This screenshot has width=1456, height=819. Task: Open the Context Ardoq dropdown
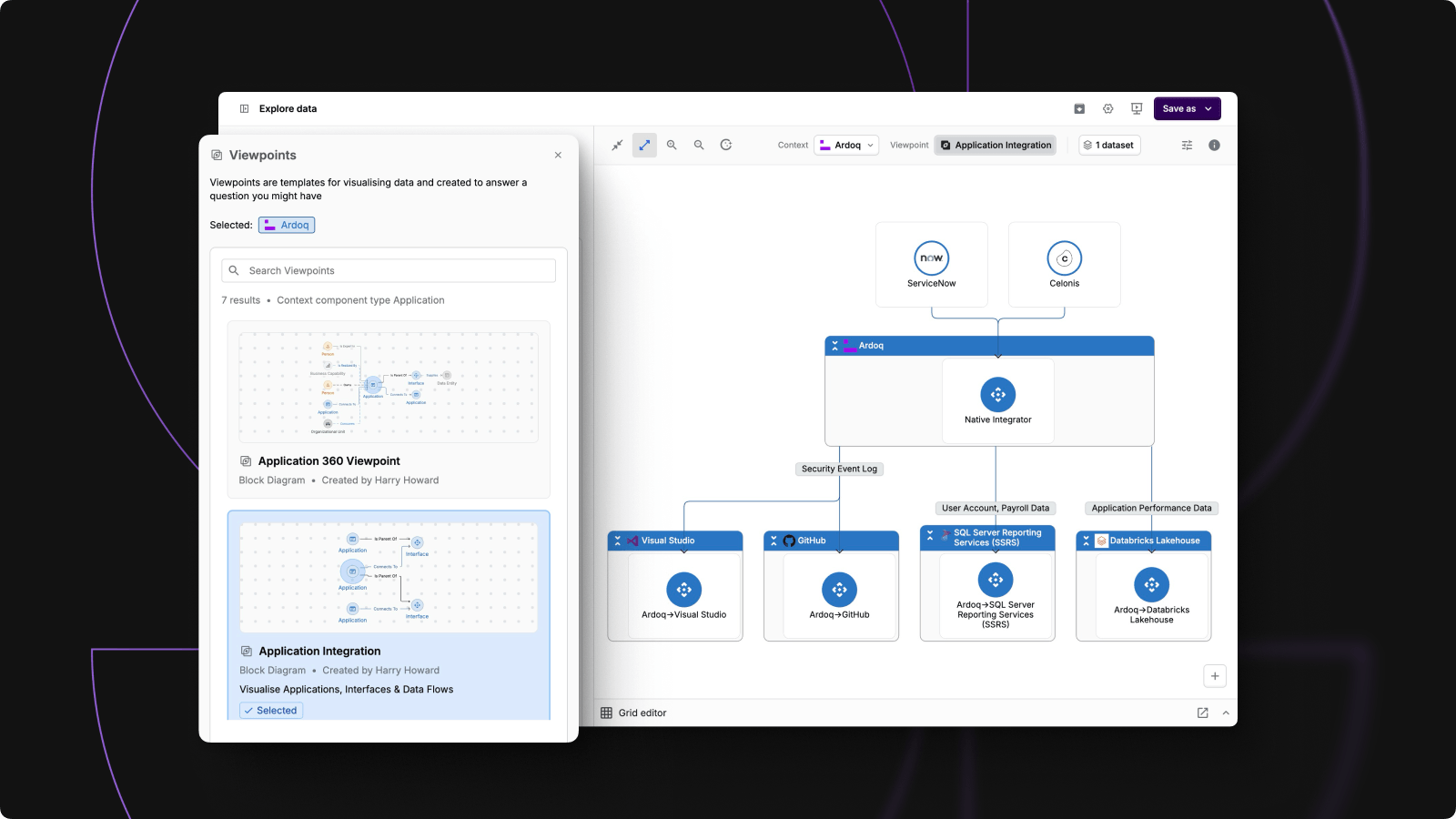tap(846, 146)
